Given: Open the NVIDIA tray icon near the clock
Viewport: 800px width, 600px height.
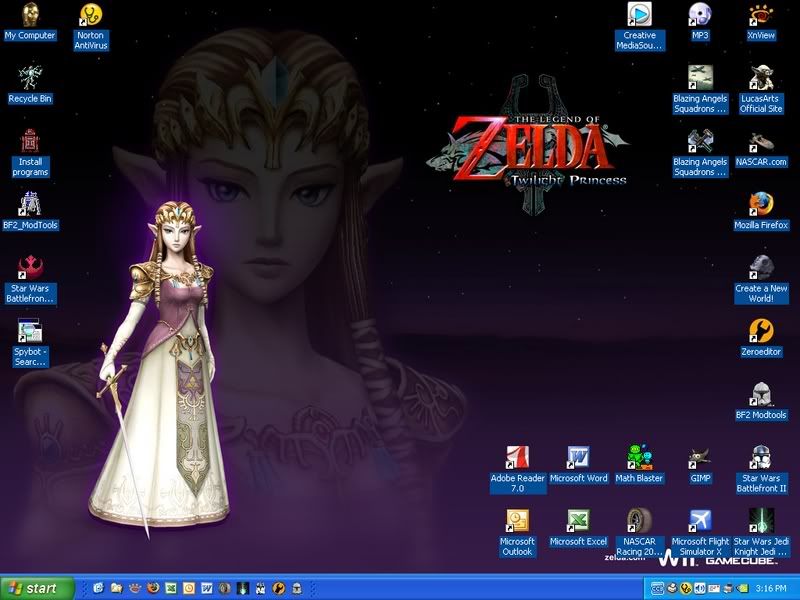Looking at the screenshot, I should pyautogui.click(x=742, y=588).
